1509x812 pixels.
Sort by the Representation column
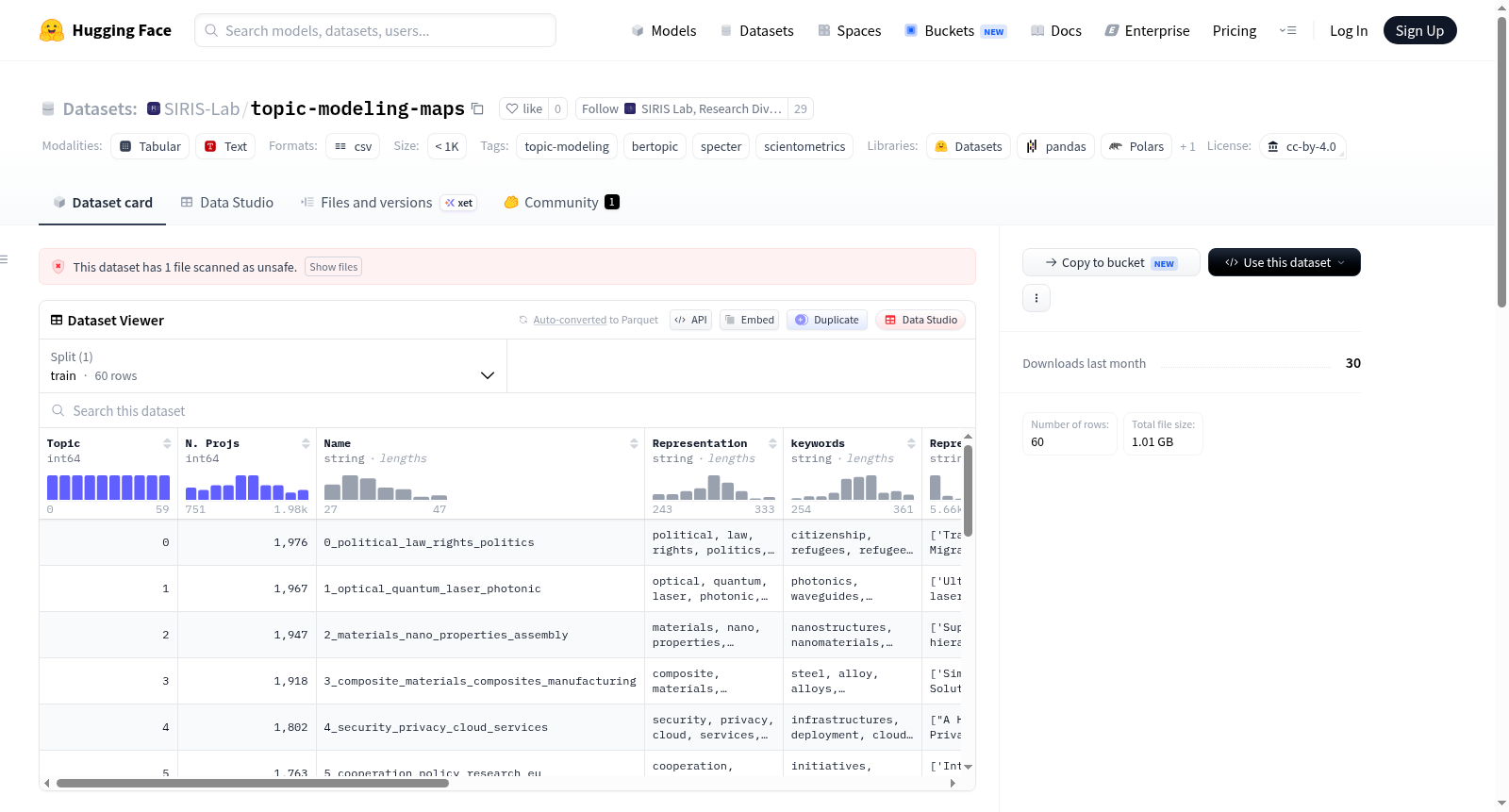click(772, 443)
